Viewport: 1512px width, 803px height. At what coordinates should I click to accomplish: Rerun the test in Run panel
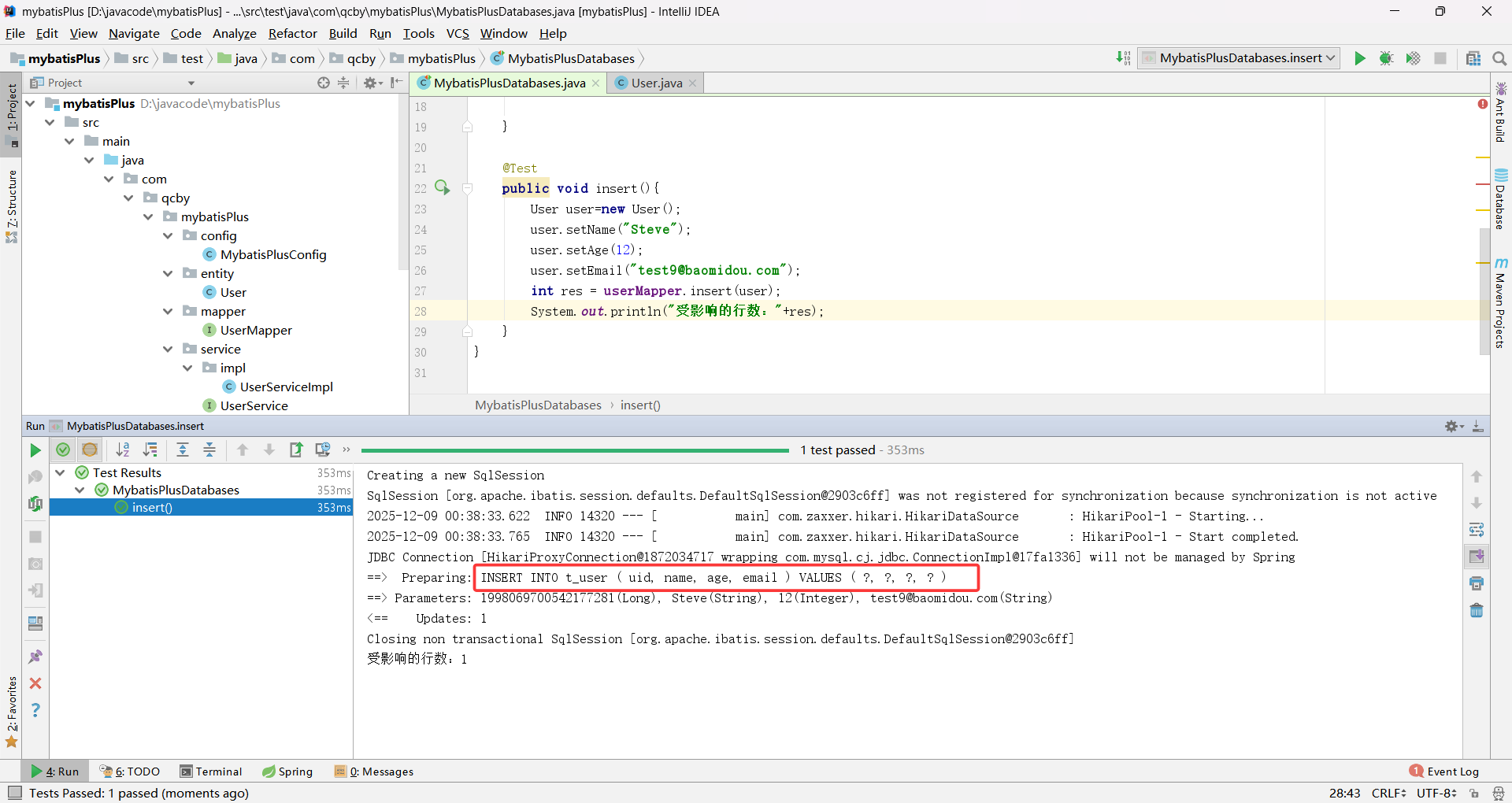click(x=35, y=450)
